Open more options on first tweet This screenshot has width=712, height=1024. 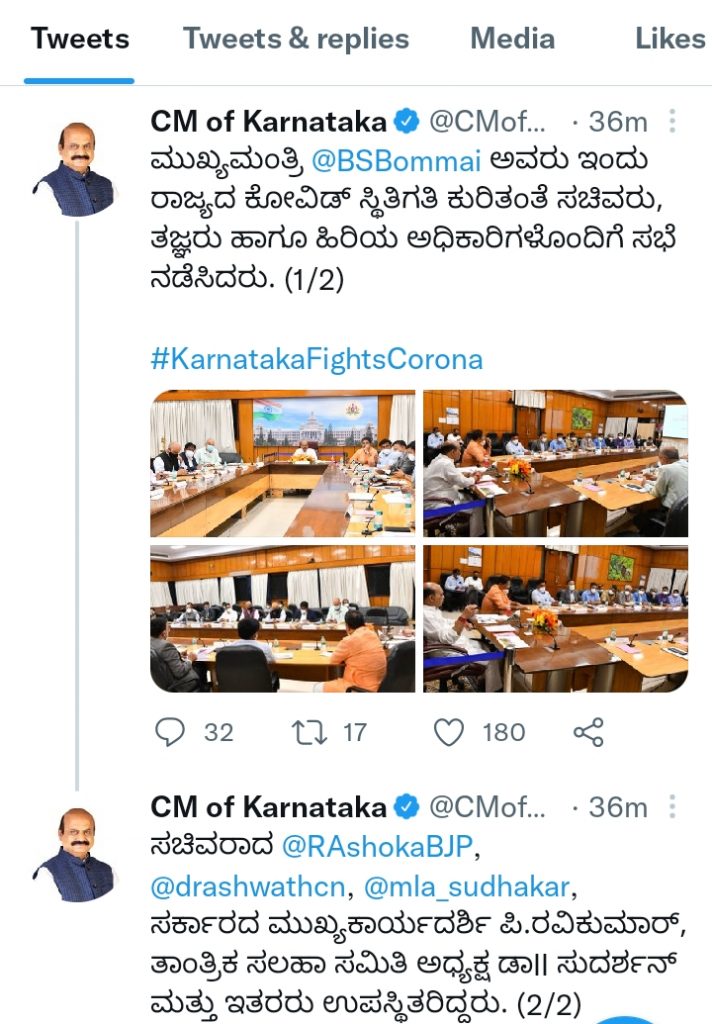672,121
